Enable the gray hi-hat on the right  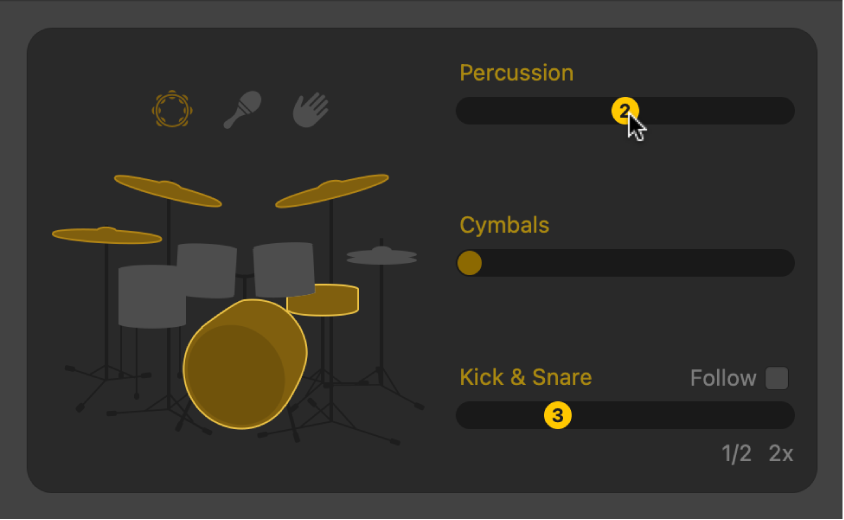(381, 257)
